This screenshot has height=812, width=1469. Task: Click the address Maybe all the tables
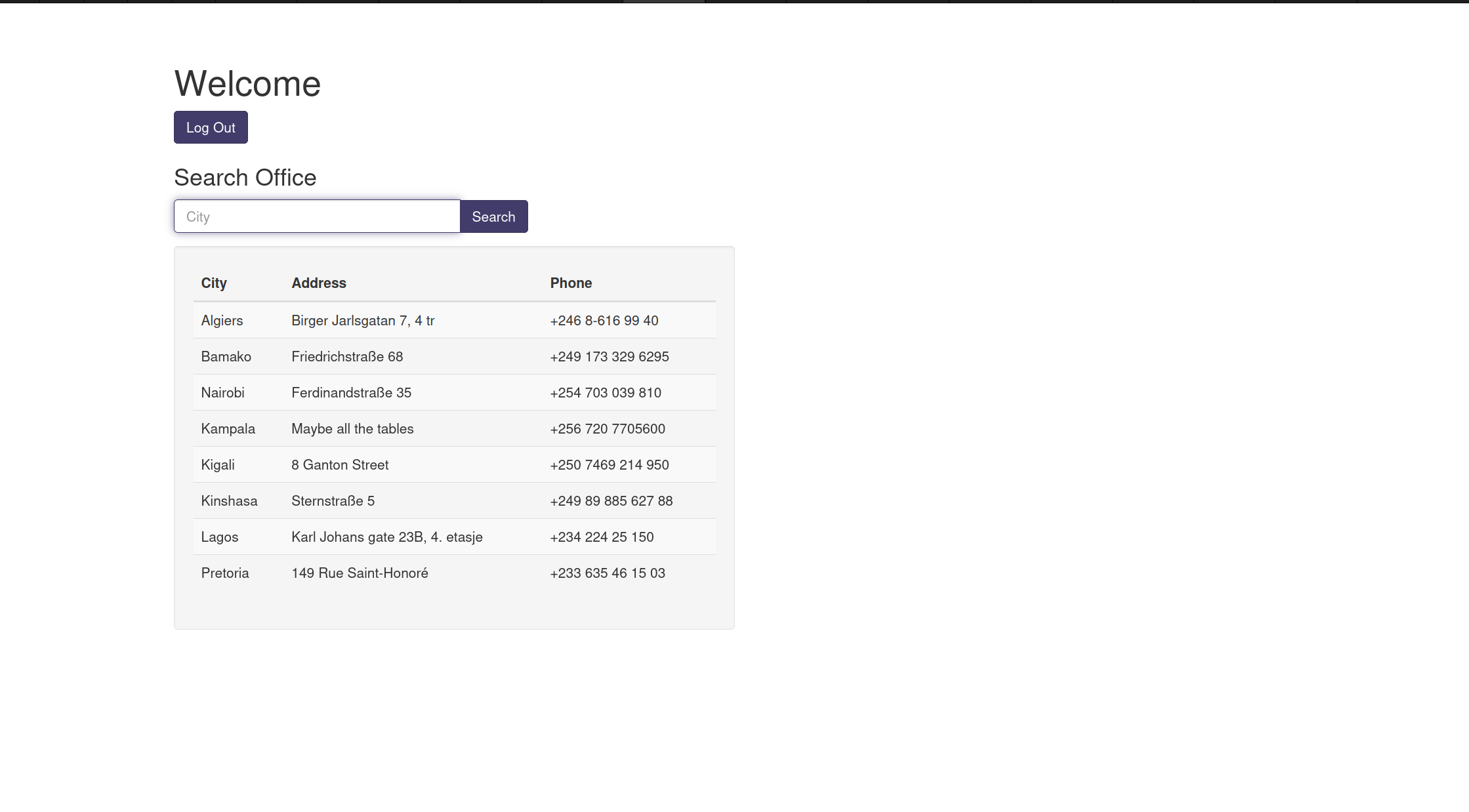(x=352, y=429)
